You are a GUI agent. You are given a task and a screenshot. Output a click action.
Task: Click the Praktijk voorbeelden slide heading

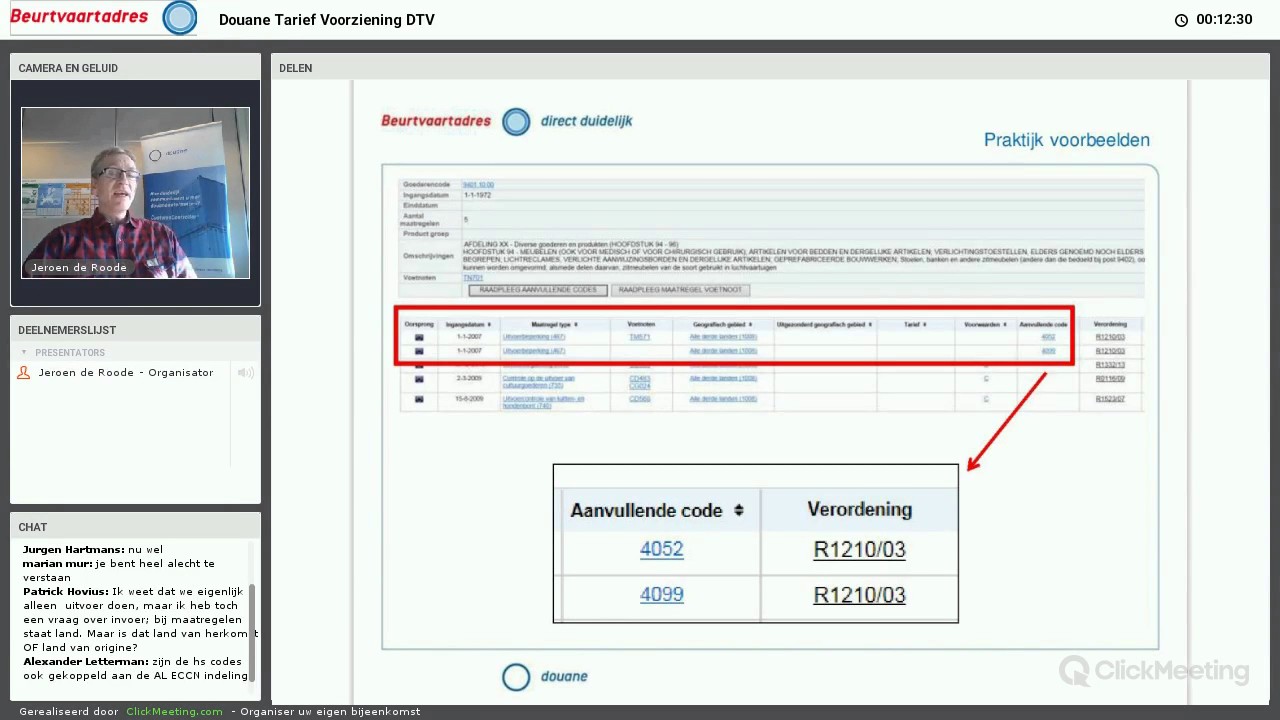point(1067,140)
